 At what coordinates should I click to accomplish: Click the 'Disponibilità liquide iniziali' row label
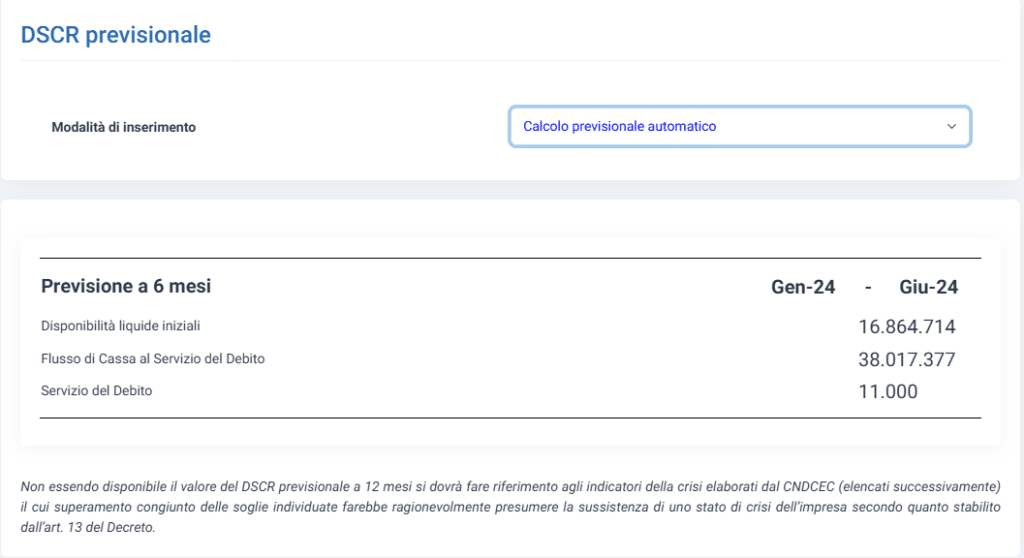click(120, 326)
